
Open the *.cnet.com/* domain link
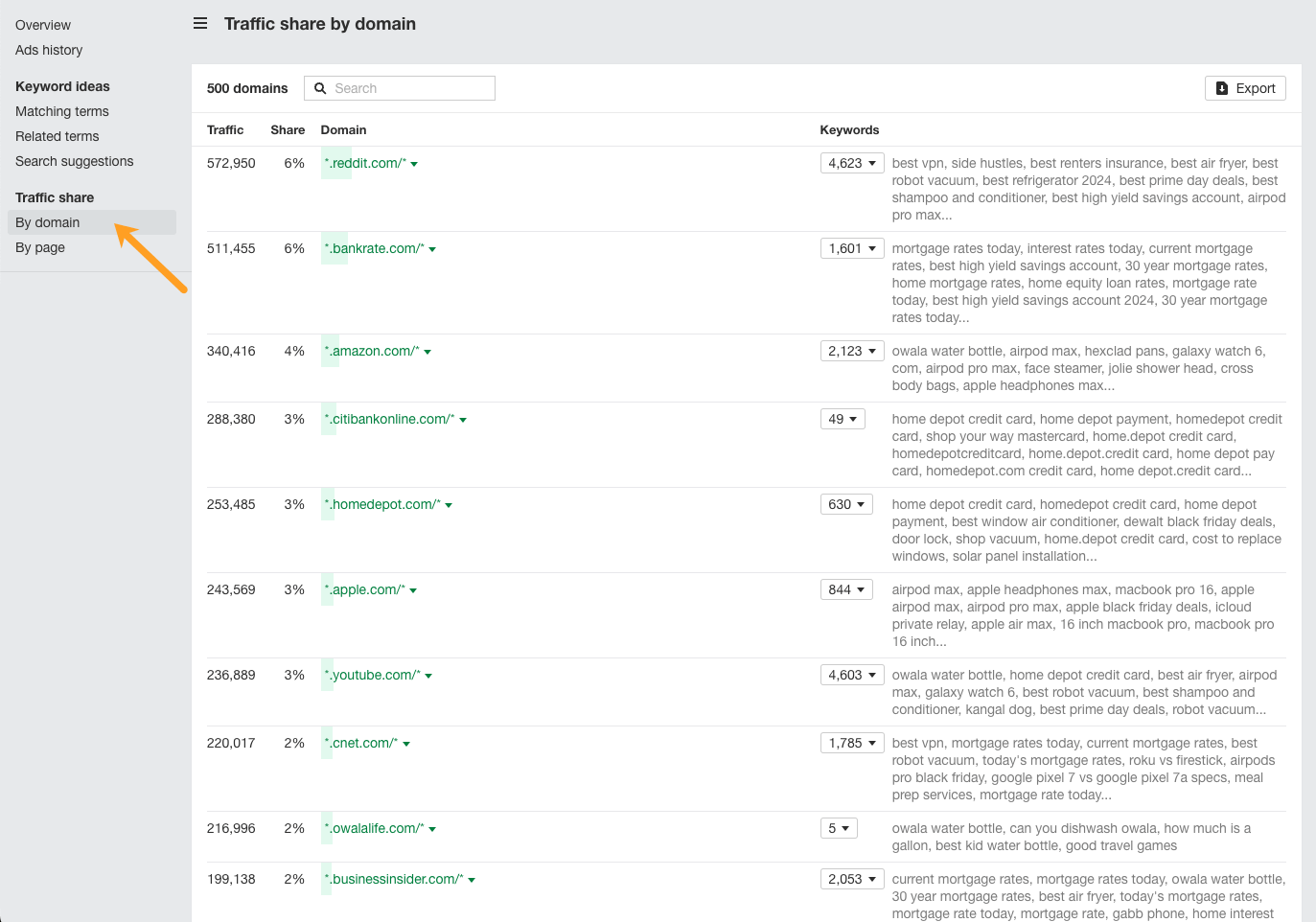tap(359, 743)
